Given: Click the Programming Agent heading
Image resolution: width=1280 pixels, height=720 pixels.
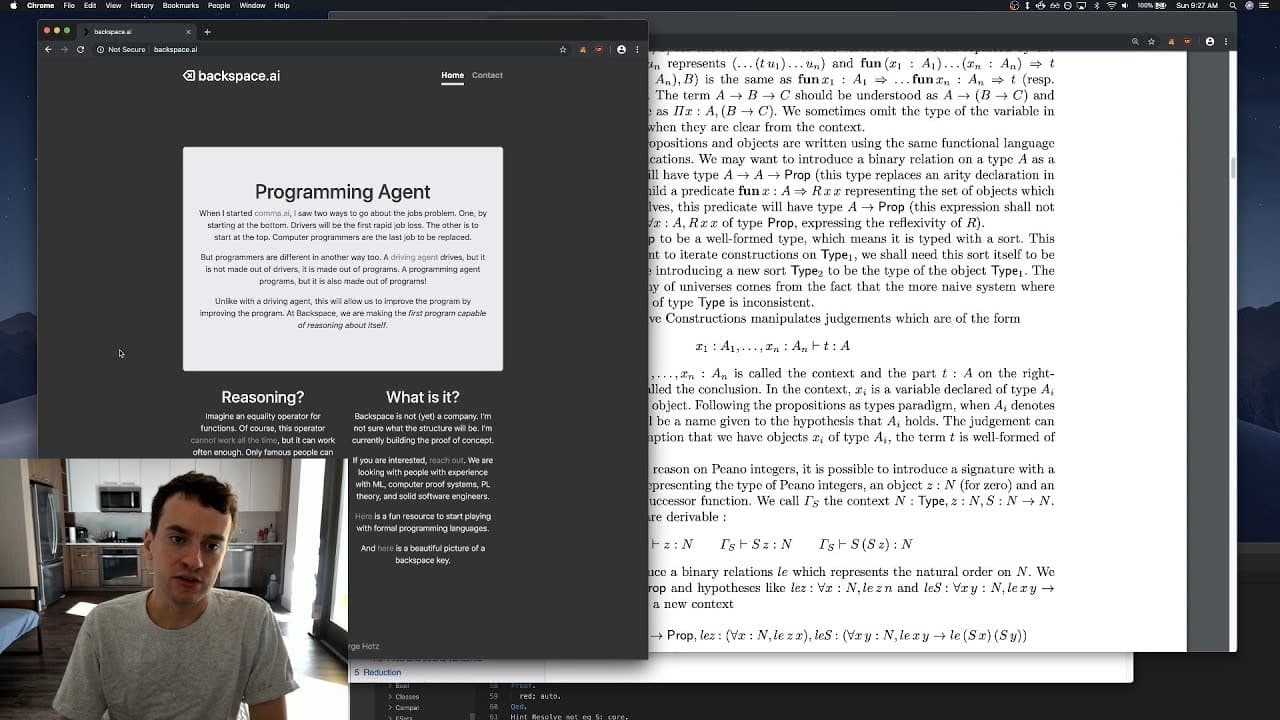Looking at the screenshot, I should [342, 192].
